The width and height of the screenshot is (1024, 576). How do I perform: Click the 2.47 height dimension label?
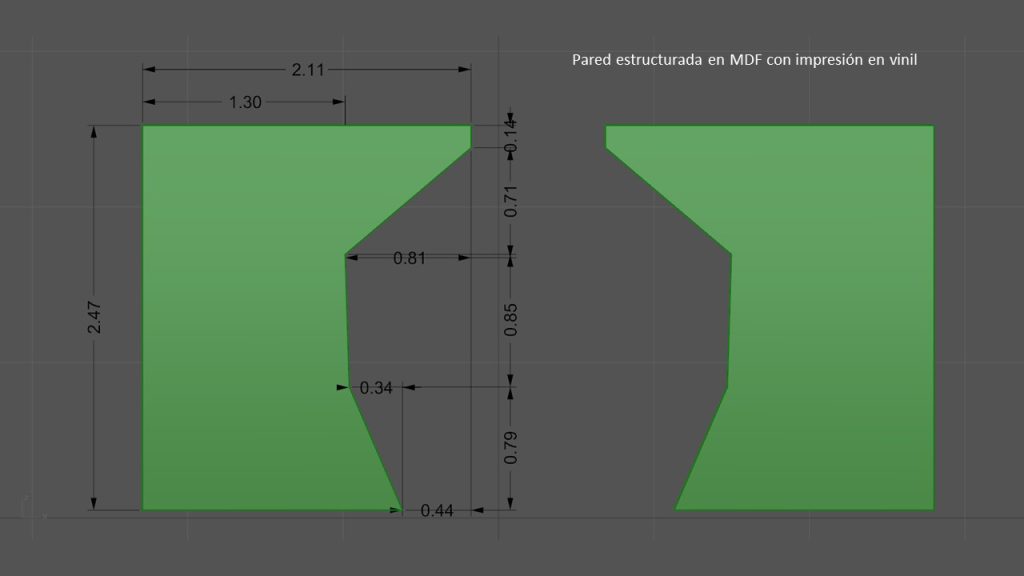coord(95,317)
